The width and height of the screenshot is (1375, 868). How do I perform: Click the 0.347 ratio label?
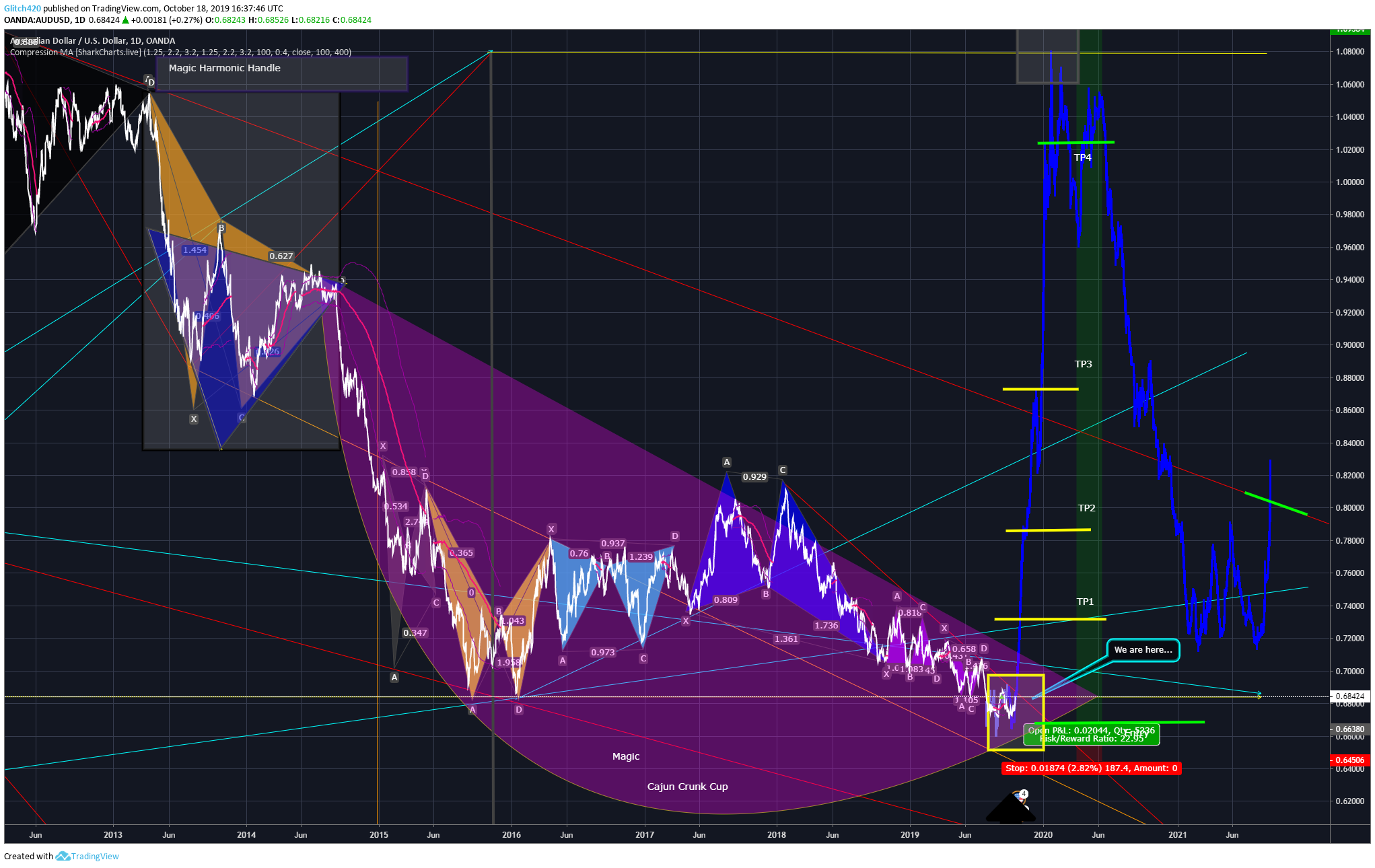click(x=415, y=632)
